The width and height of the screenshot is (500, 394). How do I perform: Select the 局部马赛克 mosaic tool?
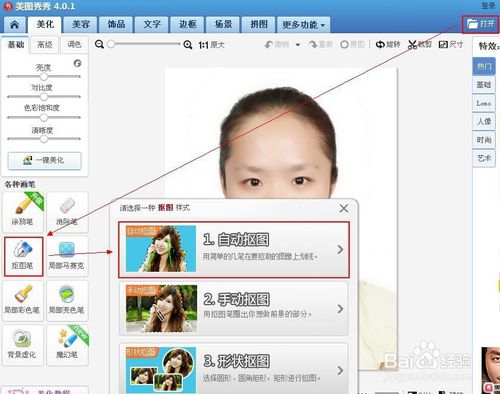click(67, 256)
